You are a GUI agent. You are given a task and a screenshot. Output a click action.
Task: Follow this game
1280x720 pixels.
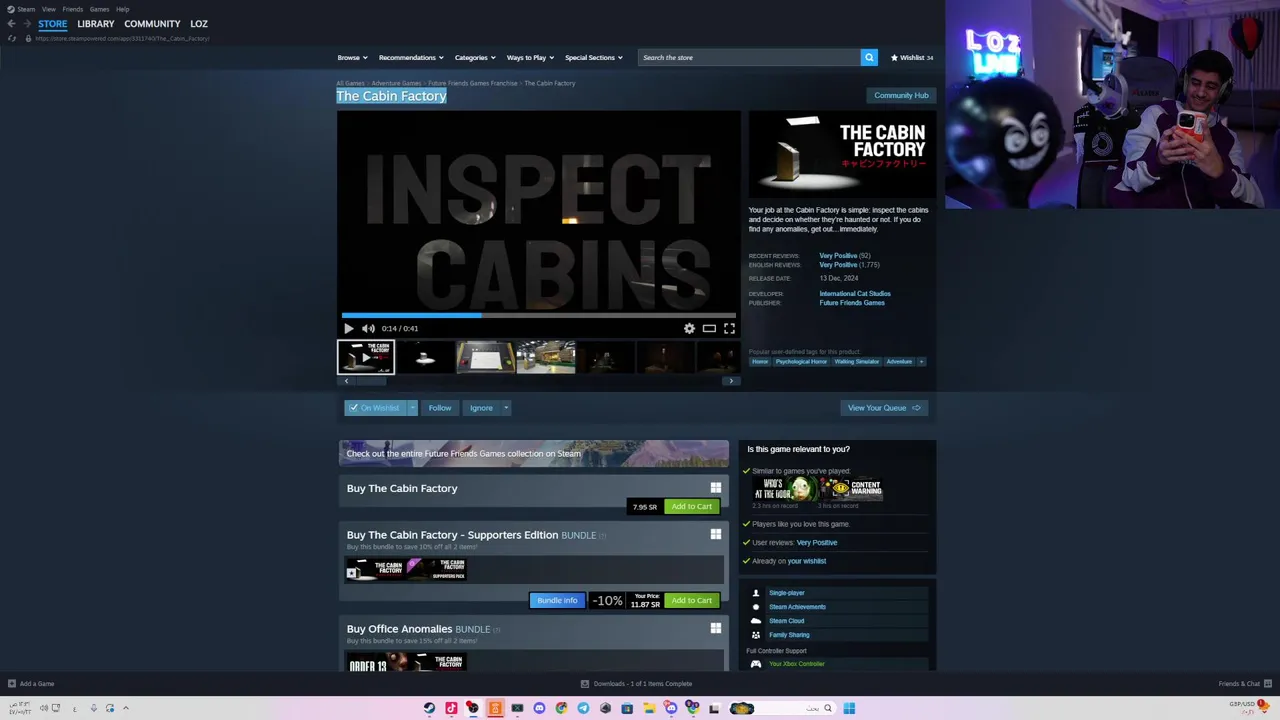tap(440, 408)
